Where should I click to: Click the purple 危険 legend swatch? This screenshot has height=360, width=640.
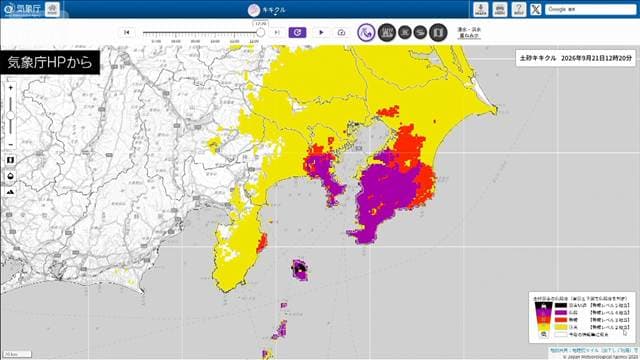561,313
